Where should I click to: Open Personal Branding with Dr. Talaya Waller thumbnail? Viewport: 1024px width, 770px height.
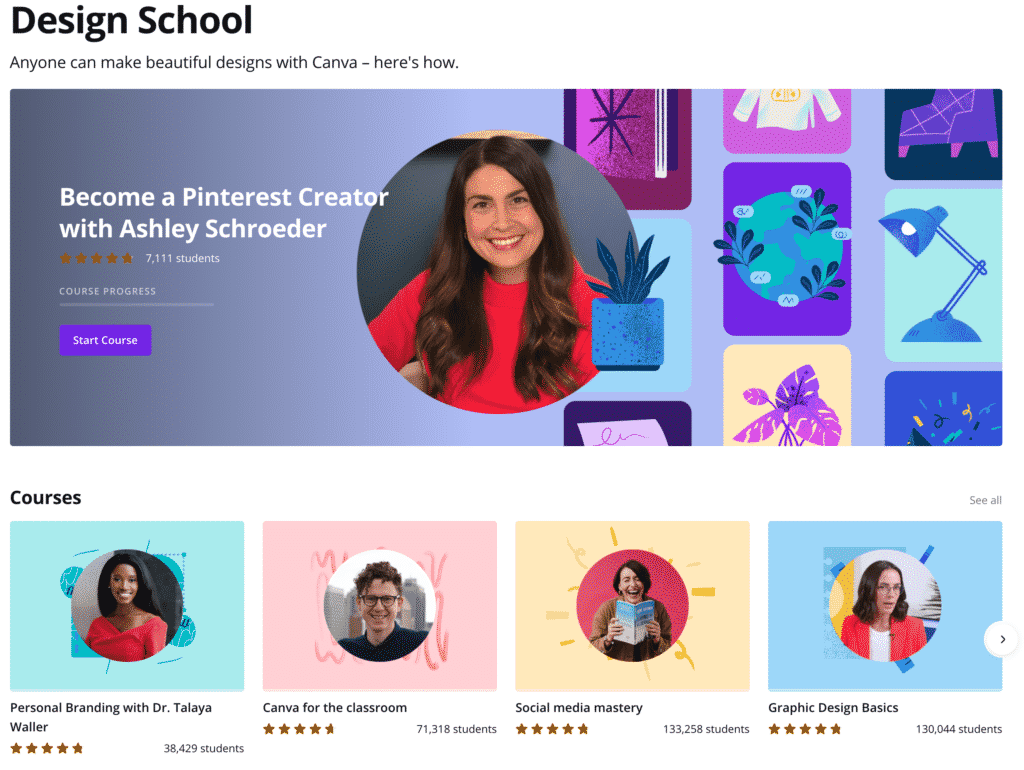click(127, 605)
